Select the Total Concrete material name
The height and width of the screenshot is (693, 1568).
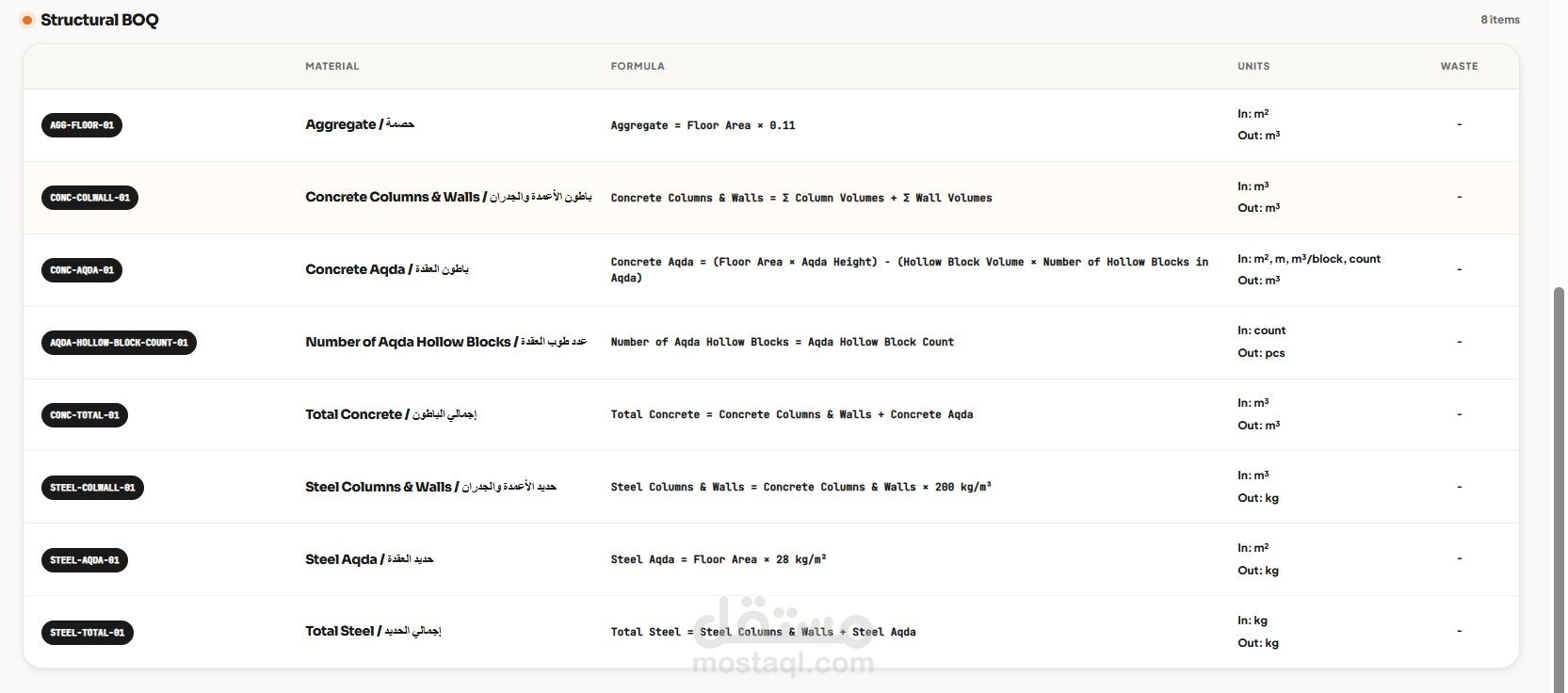click(391, 414)
